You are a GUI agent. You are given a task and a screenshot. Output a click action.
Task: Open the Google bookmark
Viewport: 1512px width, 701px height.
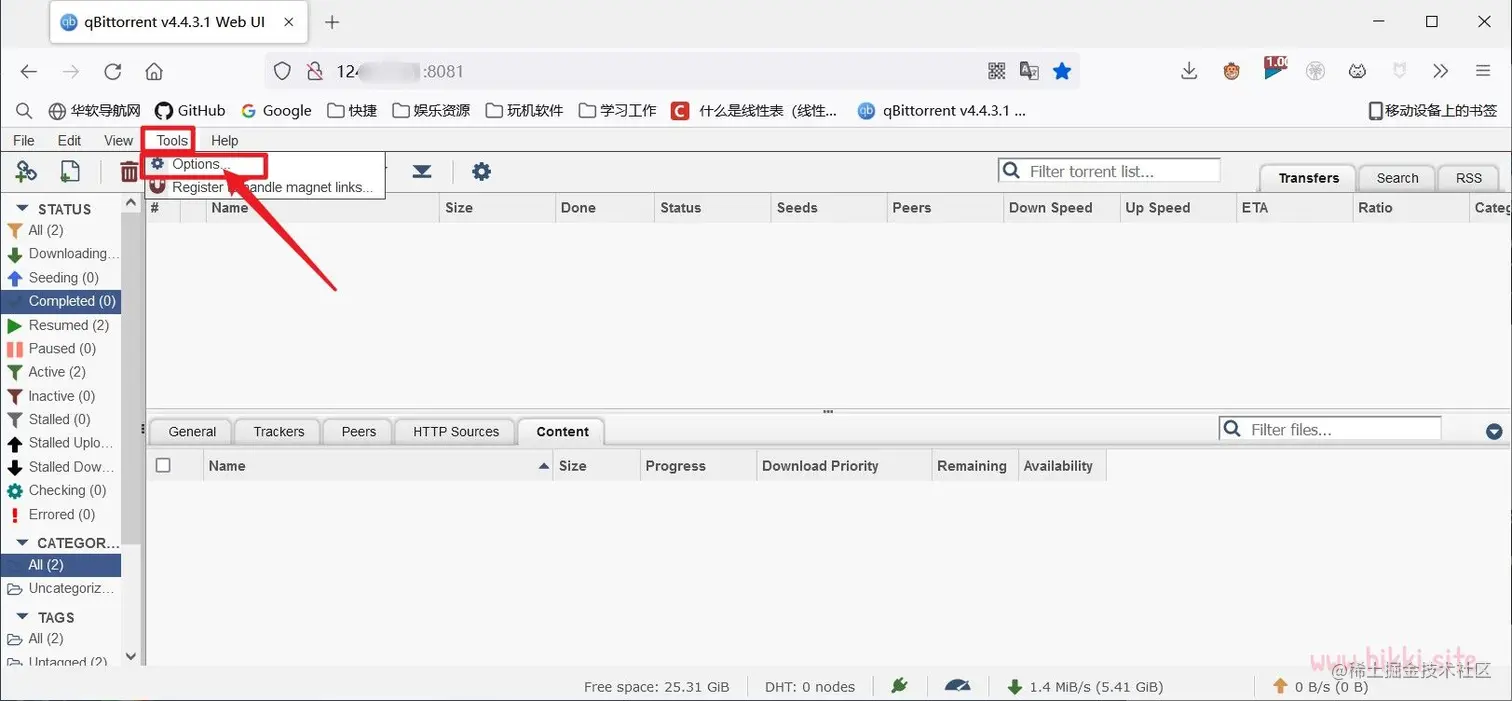click(276, 110)
